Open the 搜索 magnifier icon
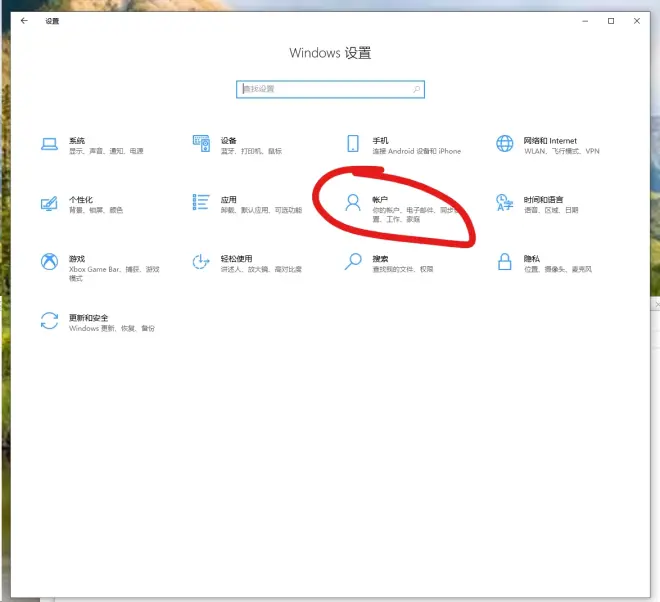Image resolution: width=660 pixels, height=602 pixels. click(353, 261)
